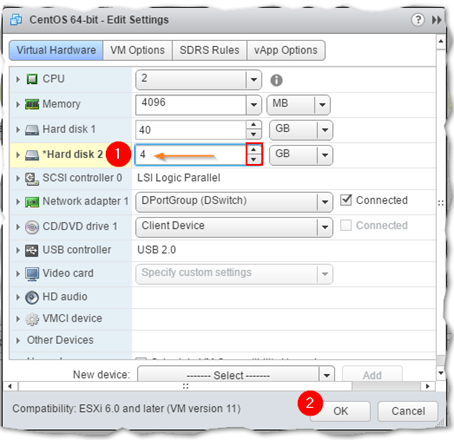Open the CPU count dropdown
The width and height of the screenshot is (454, 440).
pos(254,80)
